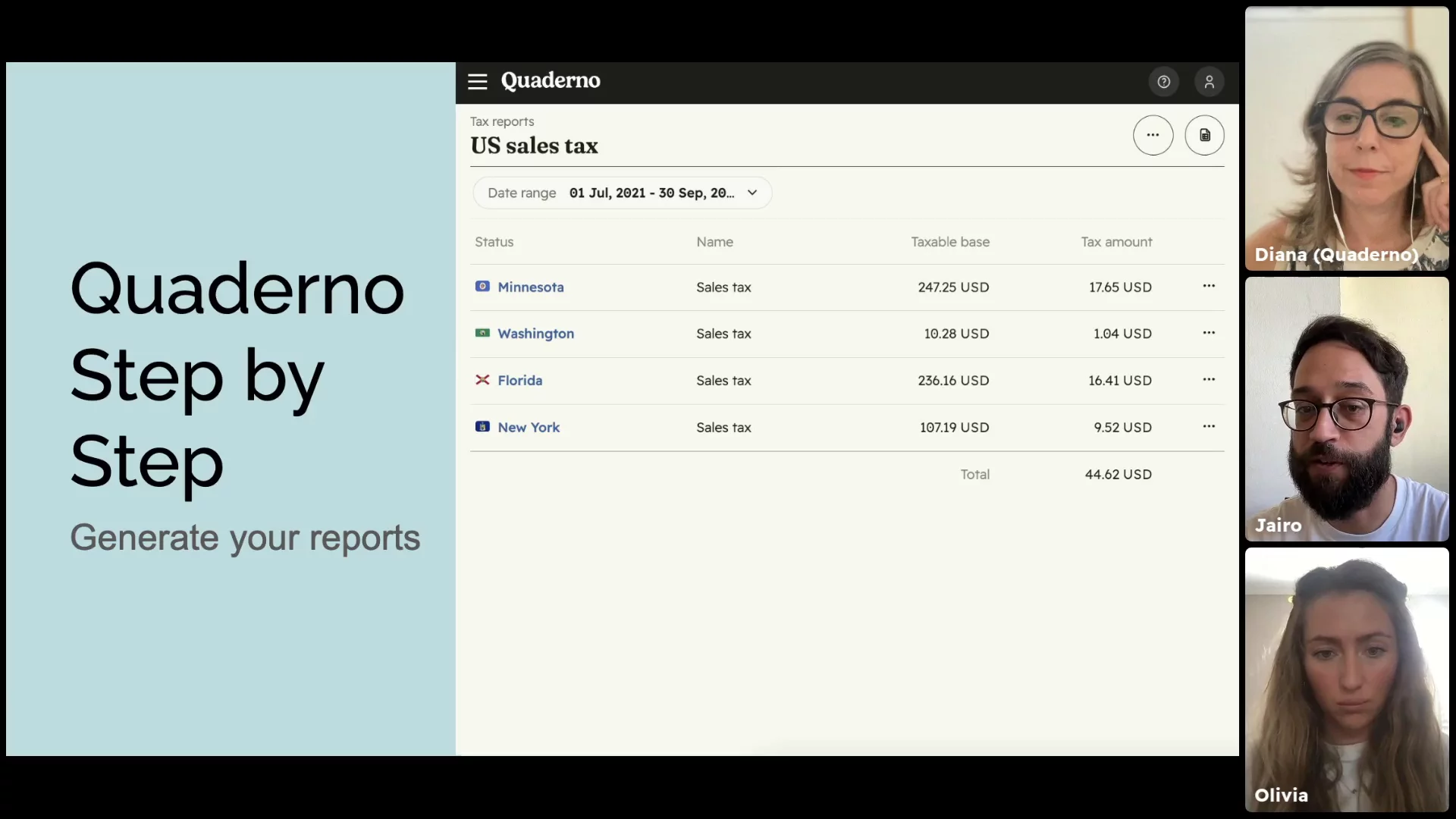Open the help question mark icon
The image size is (1456, 819).
[1163, 82]
